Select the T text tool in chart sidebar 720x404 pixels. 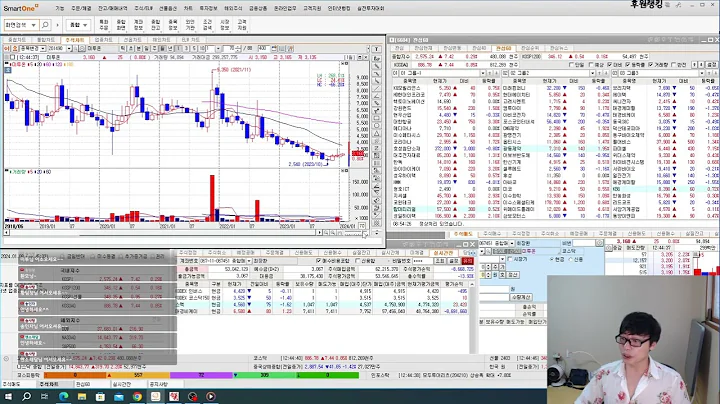[377, 49]
